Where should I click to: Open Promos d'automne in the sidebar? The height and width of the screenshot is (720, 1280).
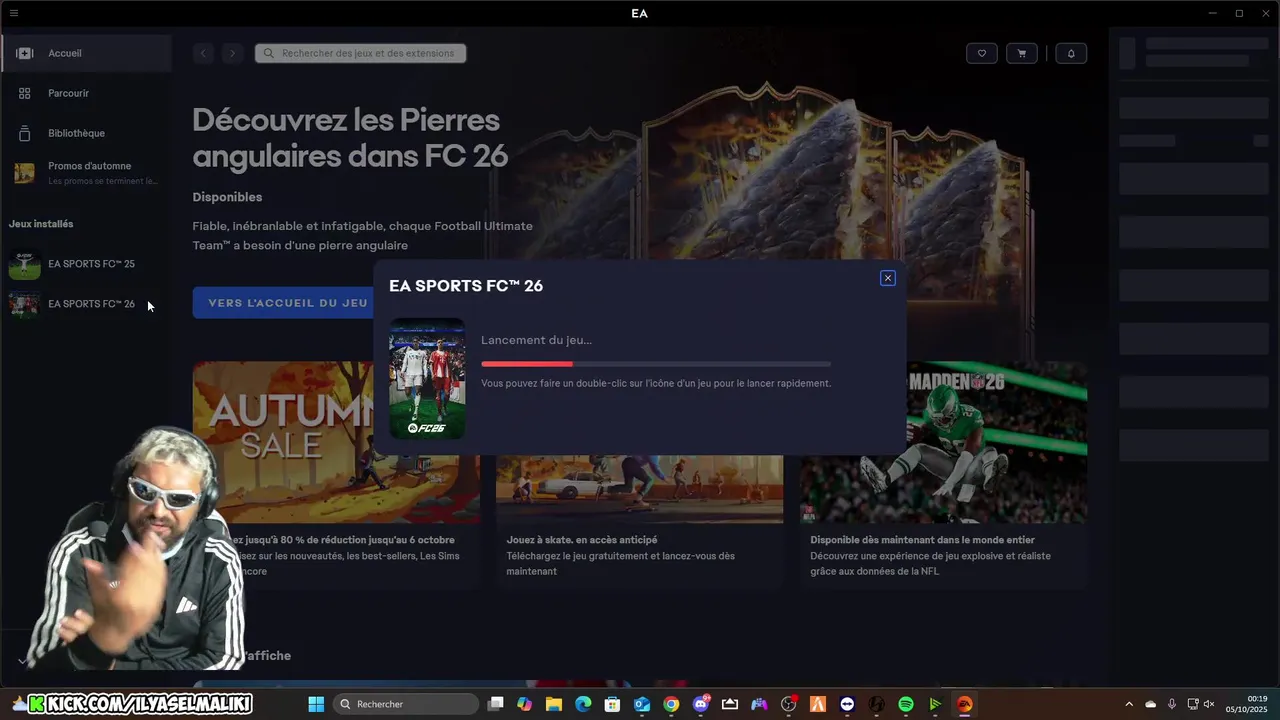pos(86,173)
